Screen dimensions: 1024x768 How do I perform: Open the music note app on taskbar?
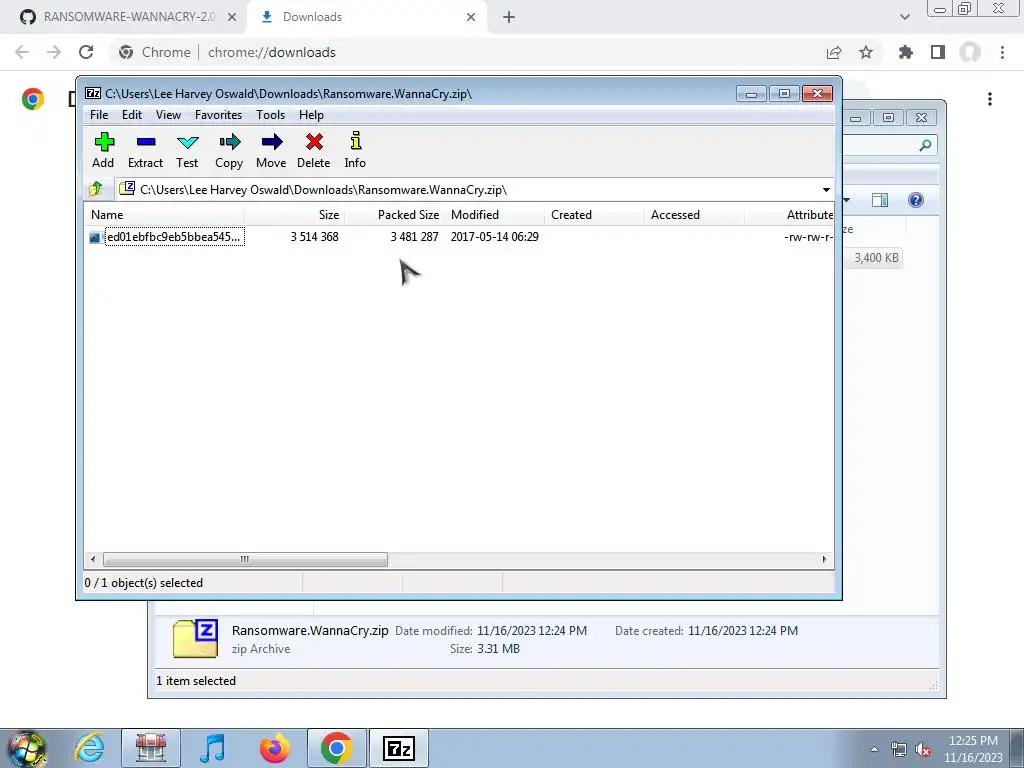pyautogui.click(x=212, y=748)
